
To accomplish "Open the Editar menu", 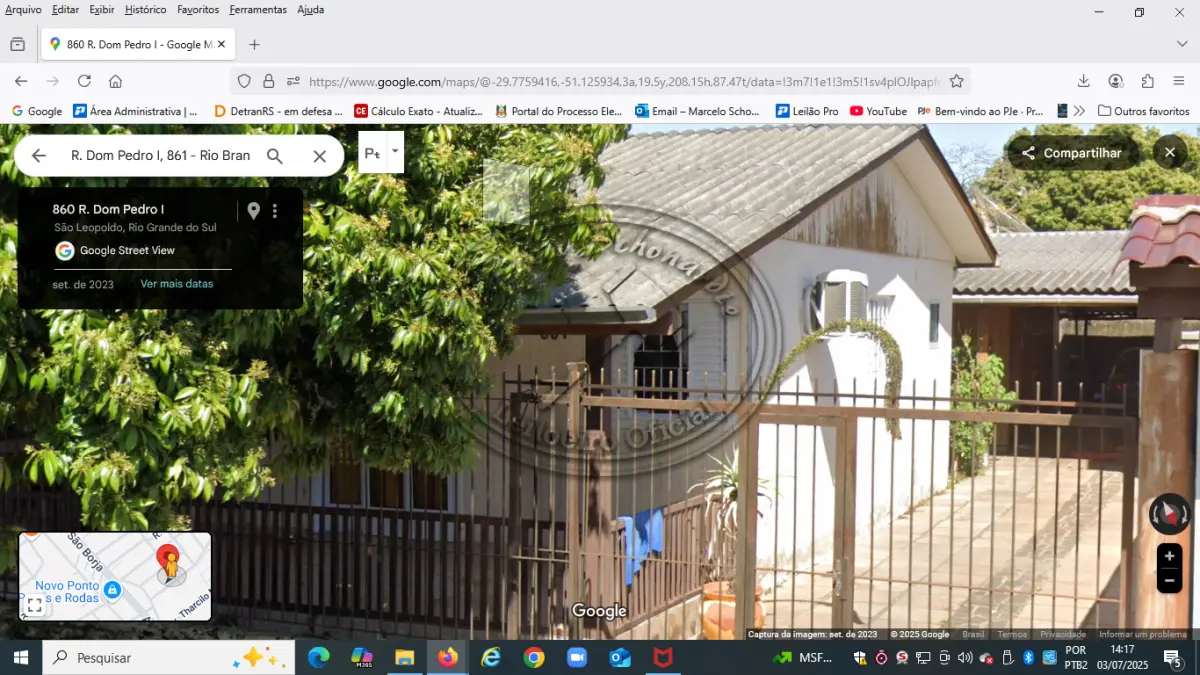I will pos(65,10).
